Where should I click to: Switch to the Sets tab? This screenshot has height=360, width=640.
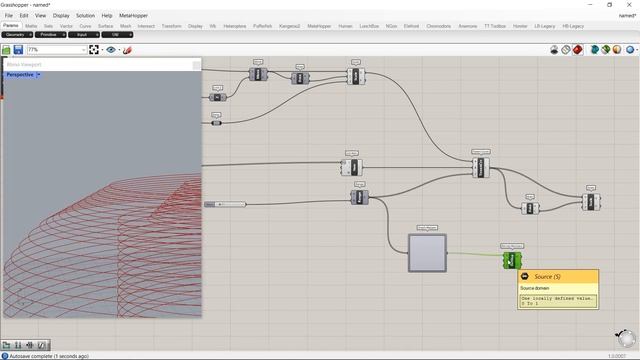(x=48, y=26)
